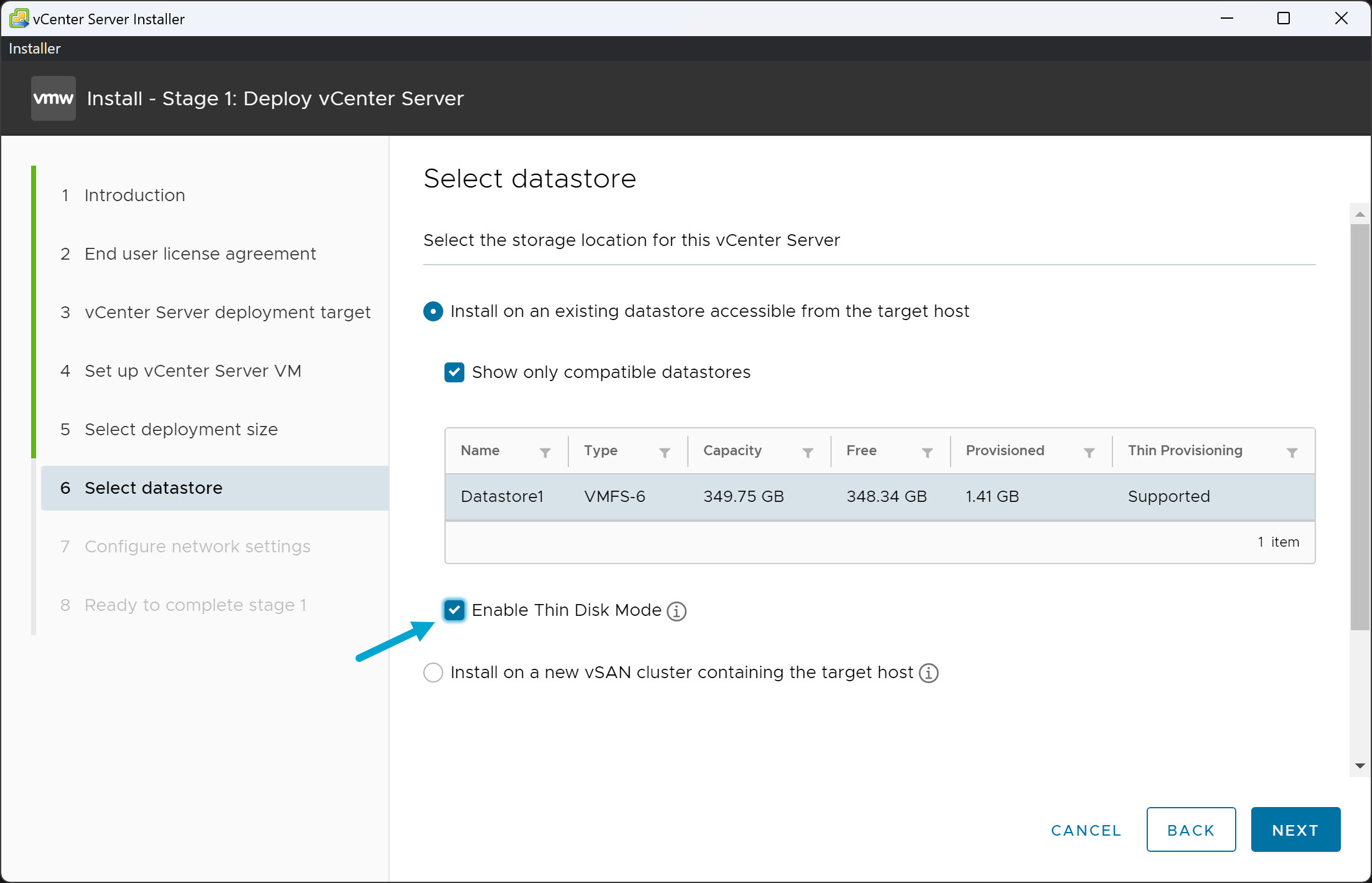The height and width of the screenshot is (883, 1372).
Task: Disable Enable Thin Disk Mode
Action: click(454, 610)
